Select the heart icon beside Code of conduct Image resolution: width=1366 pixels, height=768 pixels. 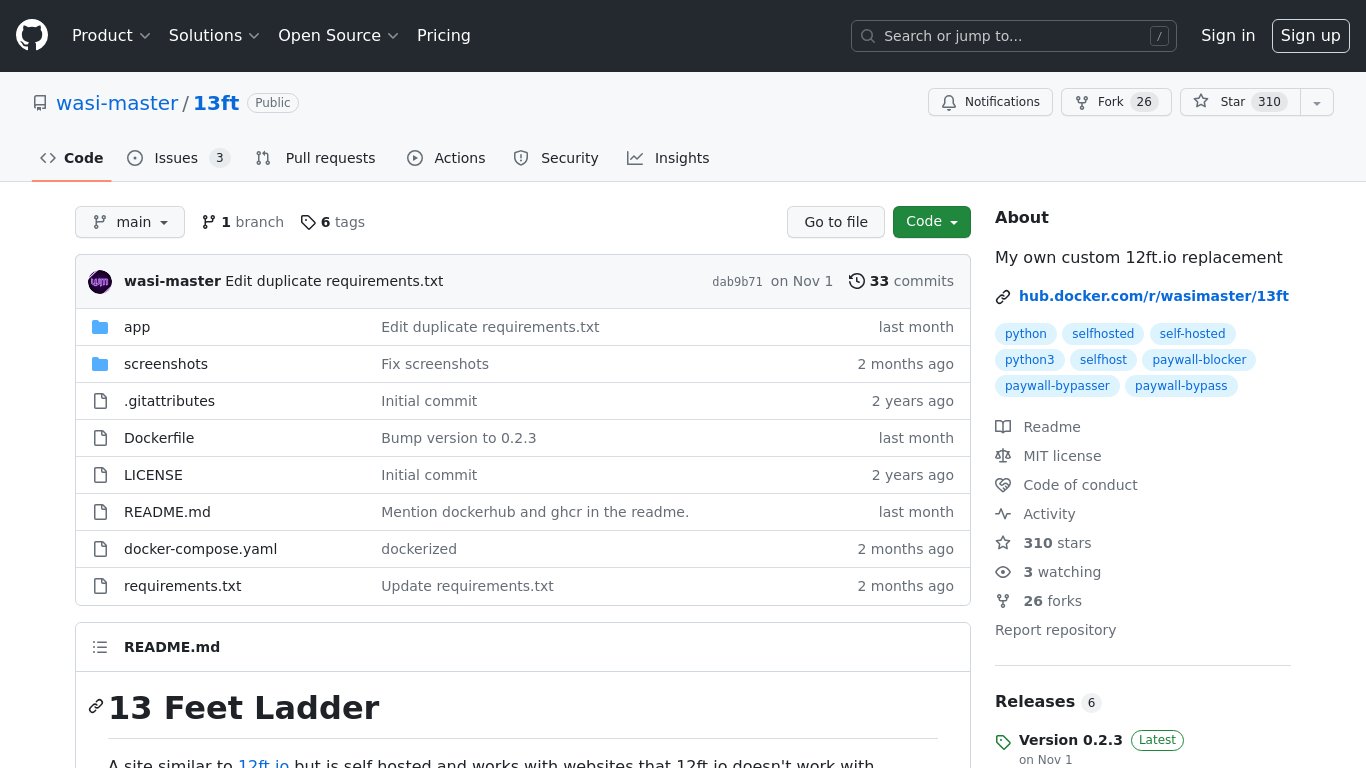click(1003, 485)
